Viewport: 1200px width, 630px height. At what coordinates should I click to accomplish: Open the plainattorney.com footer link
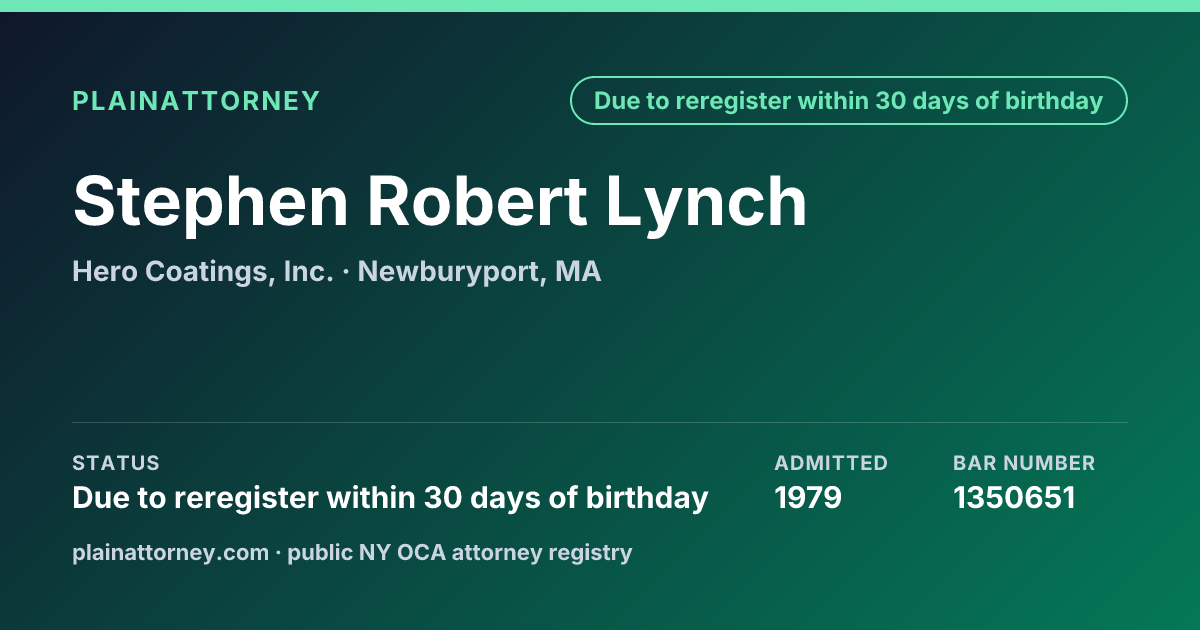[x=170, y=552]
